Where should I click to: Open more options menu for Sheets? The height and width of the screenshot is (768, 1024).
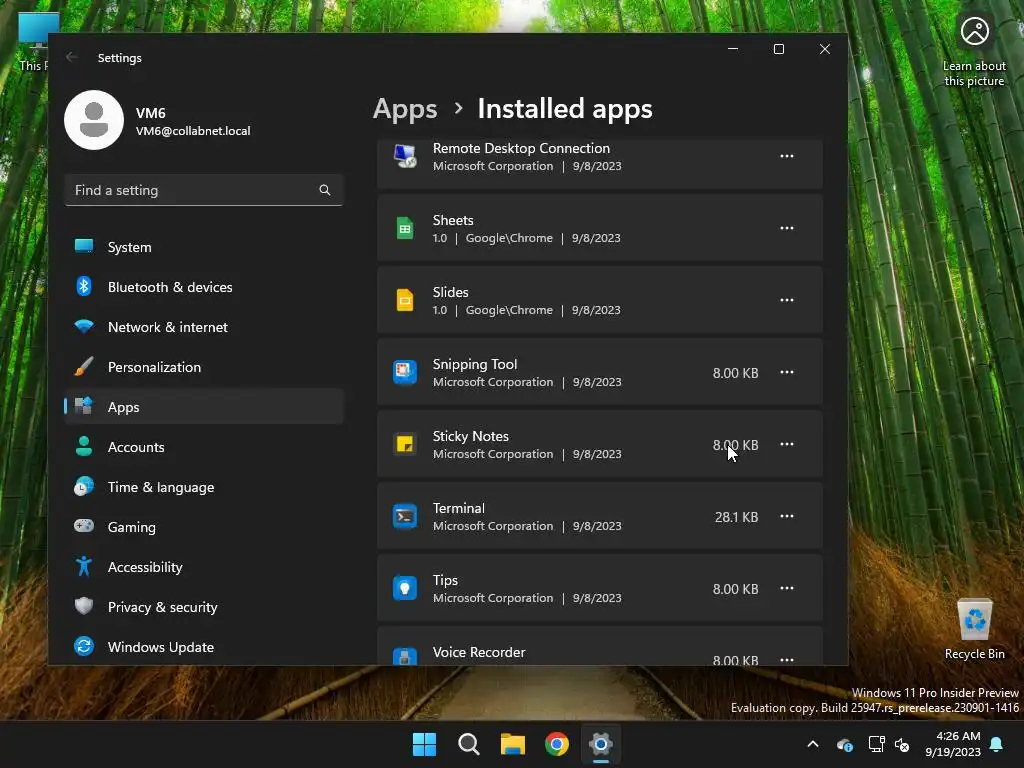point(787,228)
